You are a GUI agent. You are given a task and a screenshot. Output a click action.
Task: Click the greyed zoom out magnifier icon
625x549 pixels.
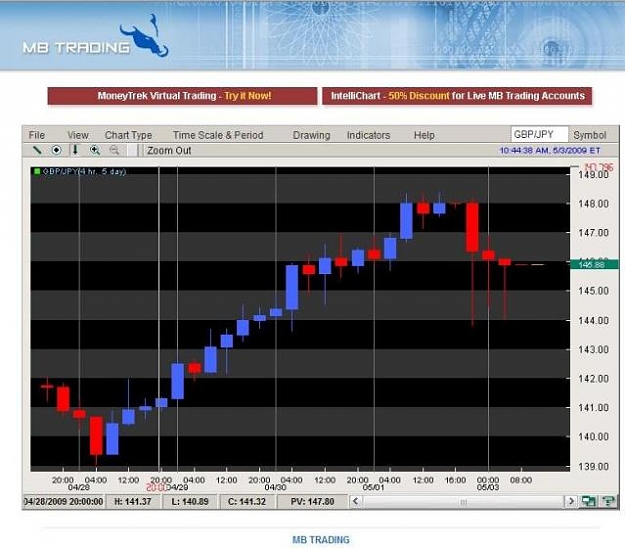[x=114, y=150]
